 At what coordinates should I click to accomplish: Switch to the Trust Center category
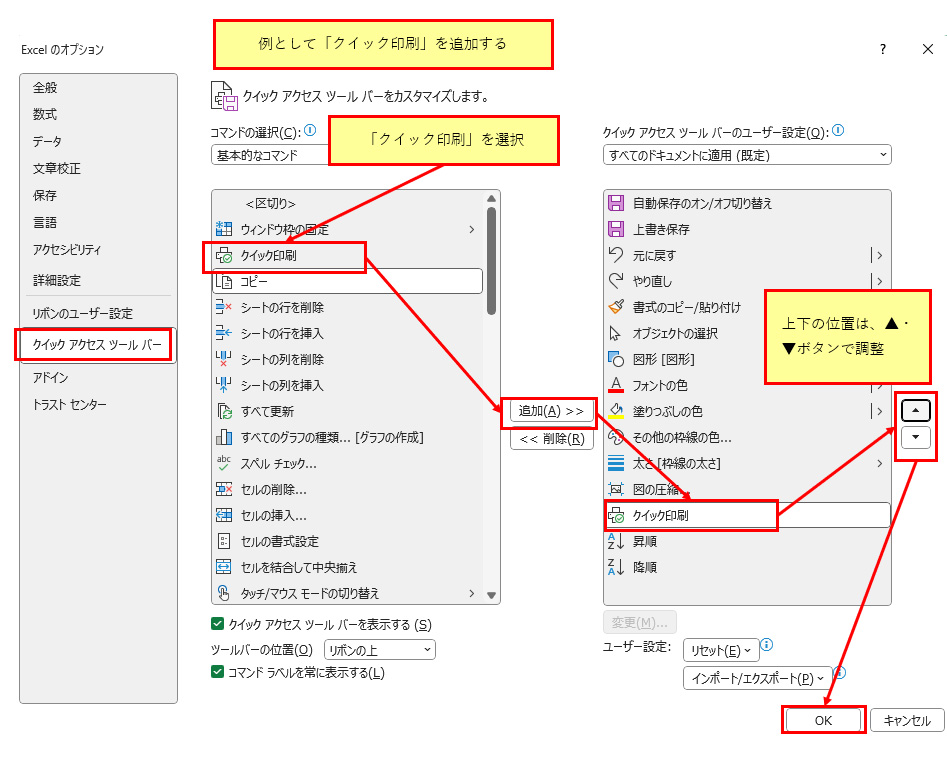pos(69,404)
